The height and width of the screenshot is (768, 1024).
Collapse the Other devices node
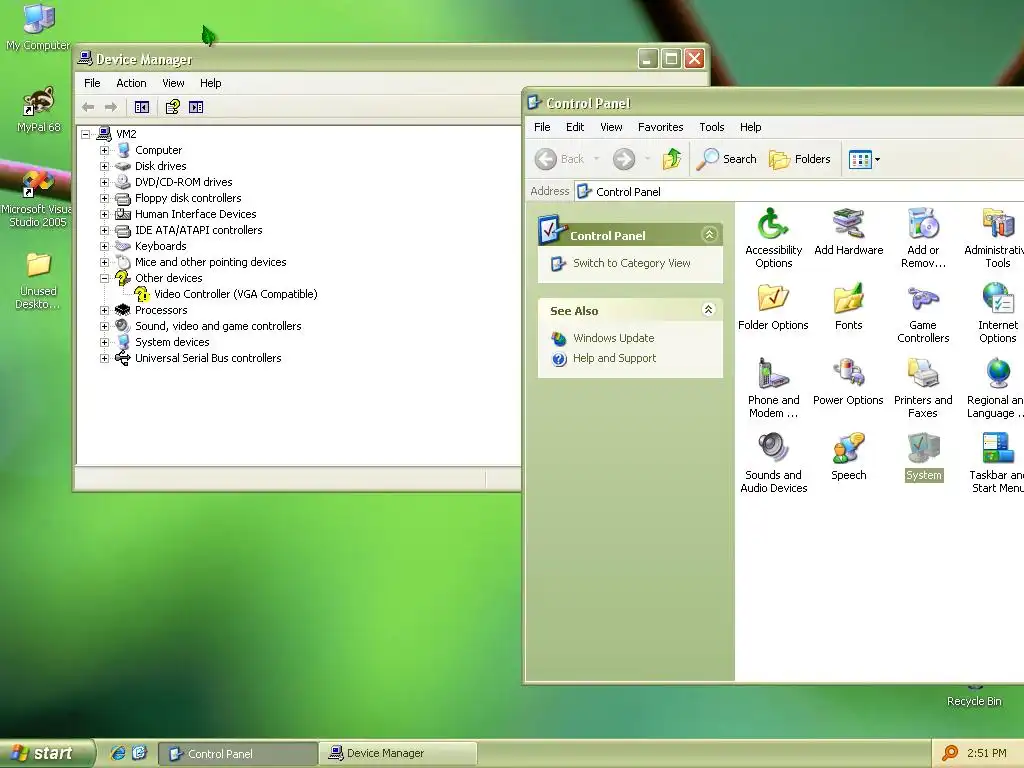pos(104,278)
